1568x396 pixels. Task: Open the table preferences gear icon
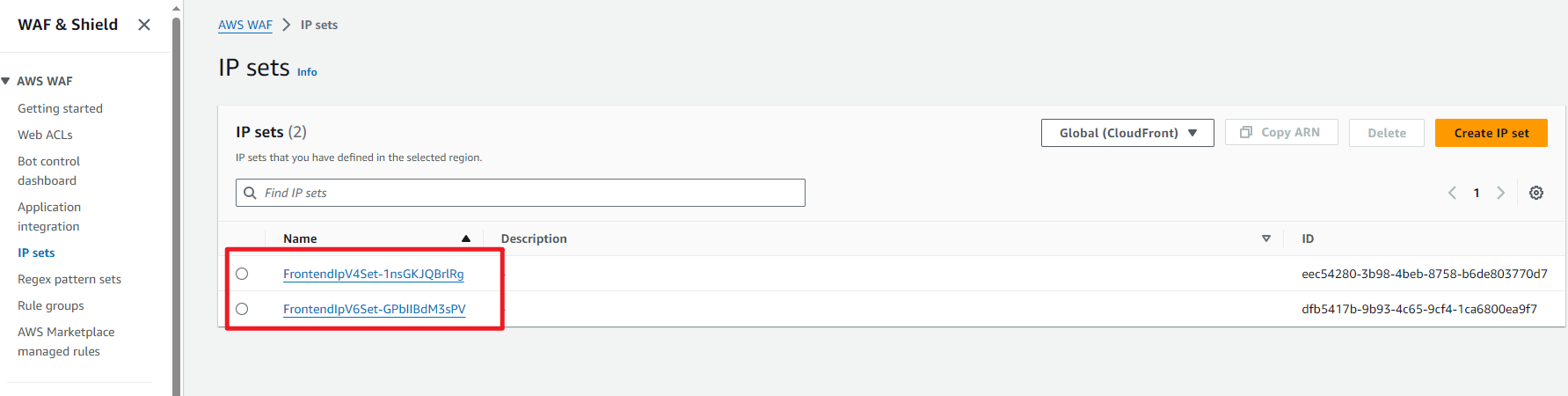[x=1536, y=193]
